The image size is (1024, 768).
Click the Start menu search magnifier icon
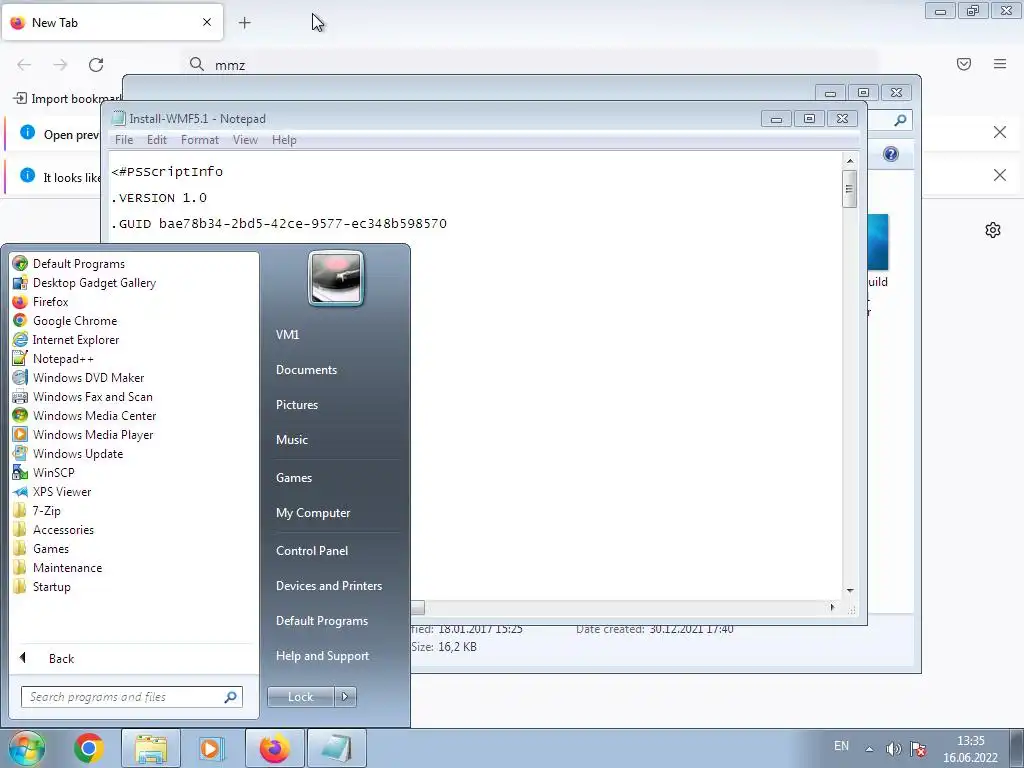coord(231,697)
